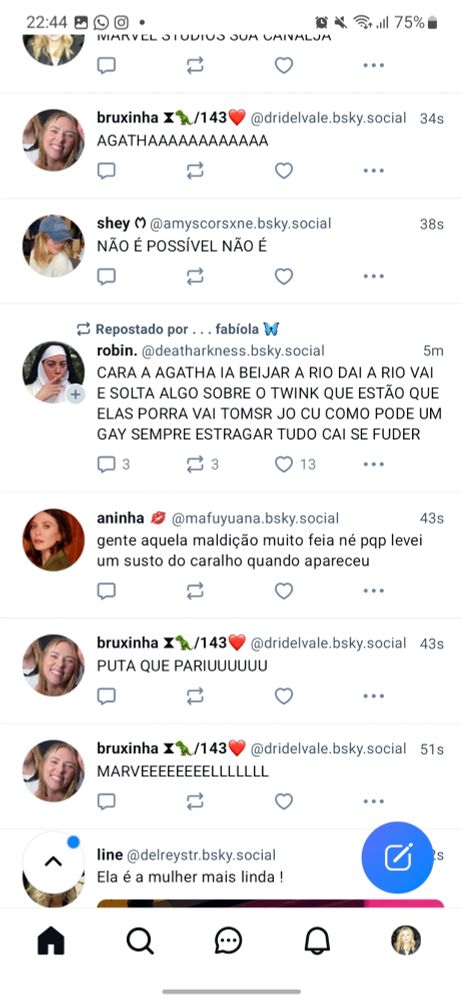Reply to robin.'s post about Agatha
Viewport: 462px width, 1000px height.
(107, 464)
